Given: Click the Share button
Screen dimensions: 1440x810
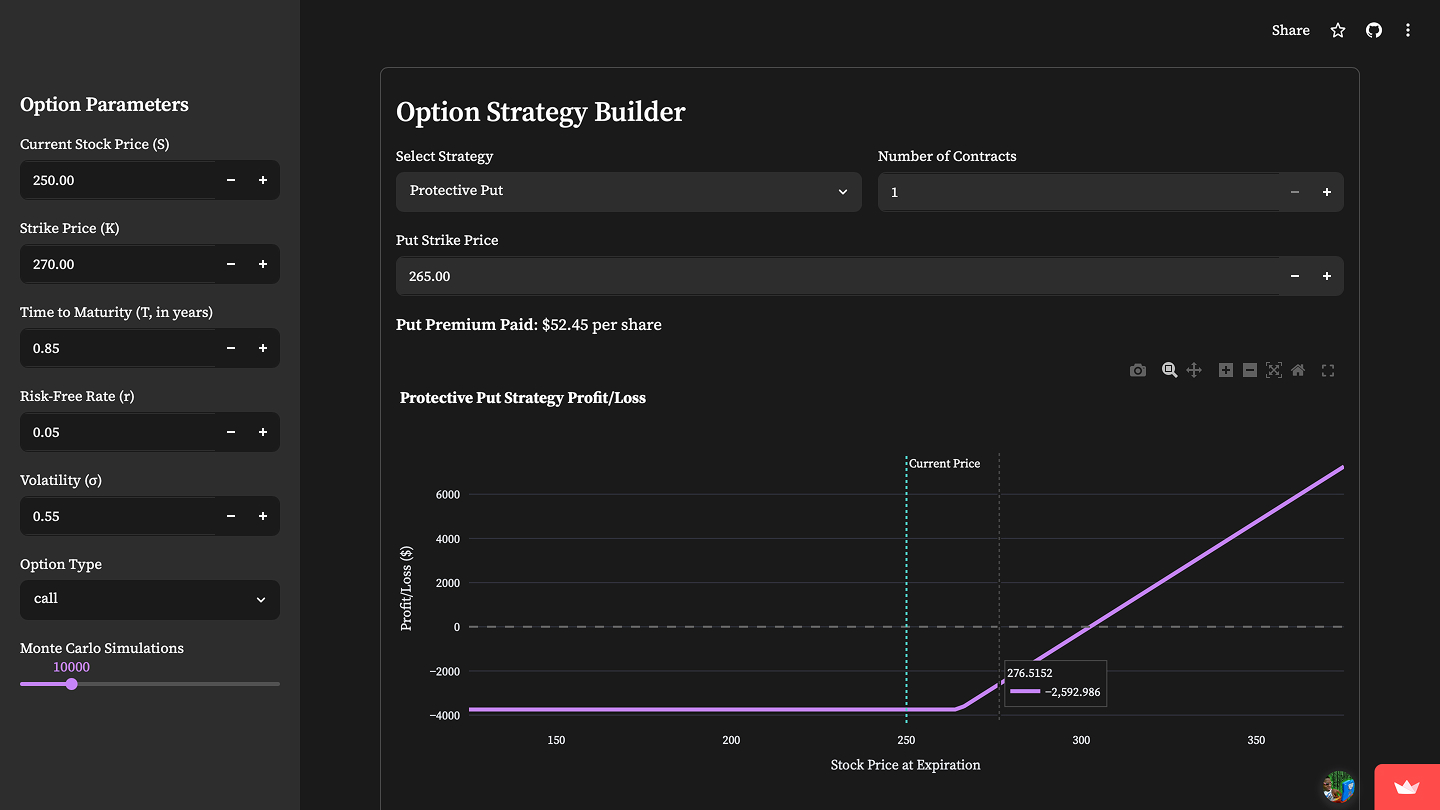Looking at the screenshot, I should point(1290,30).
